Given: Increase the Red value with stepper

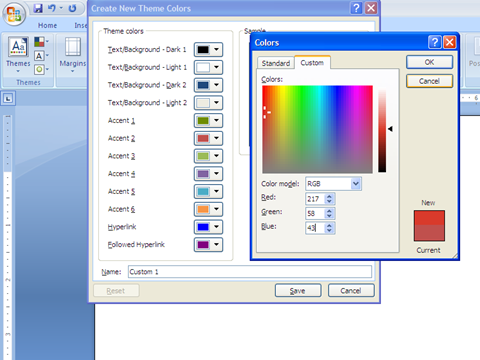Looking at the screenshot, I should pyautogui.click(x=329, y=196).
